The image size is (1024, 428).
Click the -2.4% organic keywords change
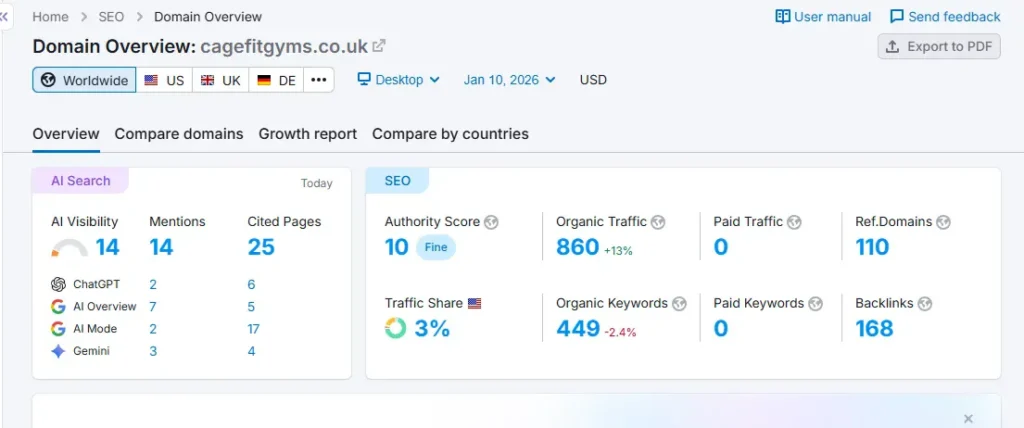620,332
